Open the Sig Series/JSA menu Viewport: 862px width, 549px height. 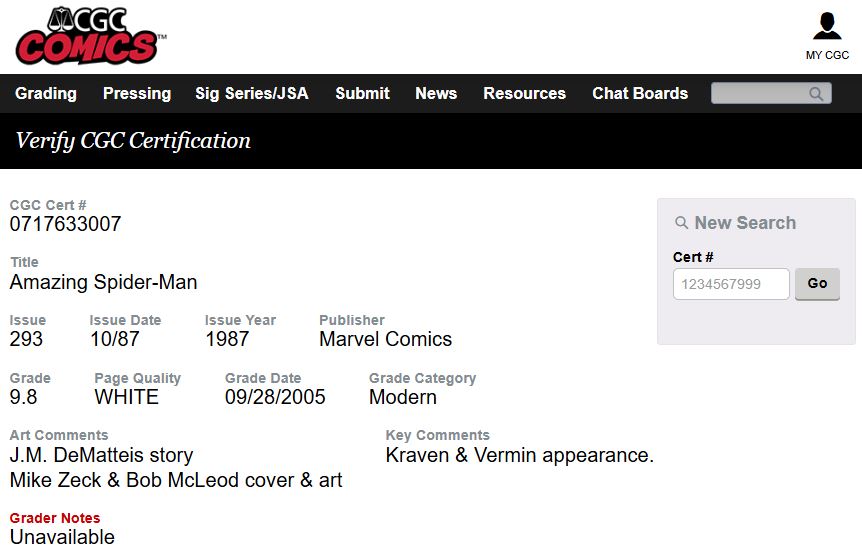point(252,93)
